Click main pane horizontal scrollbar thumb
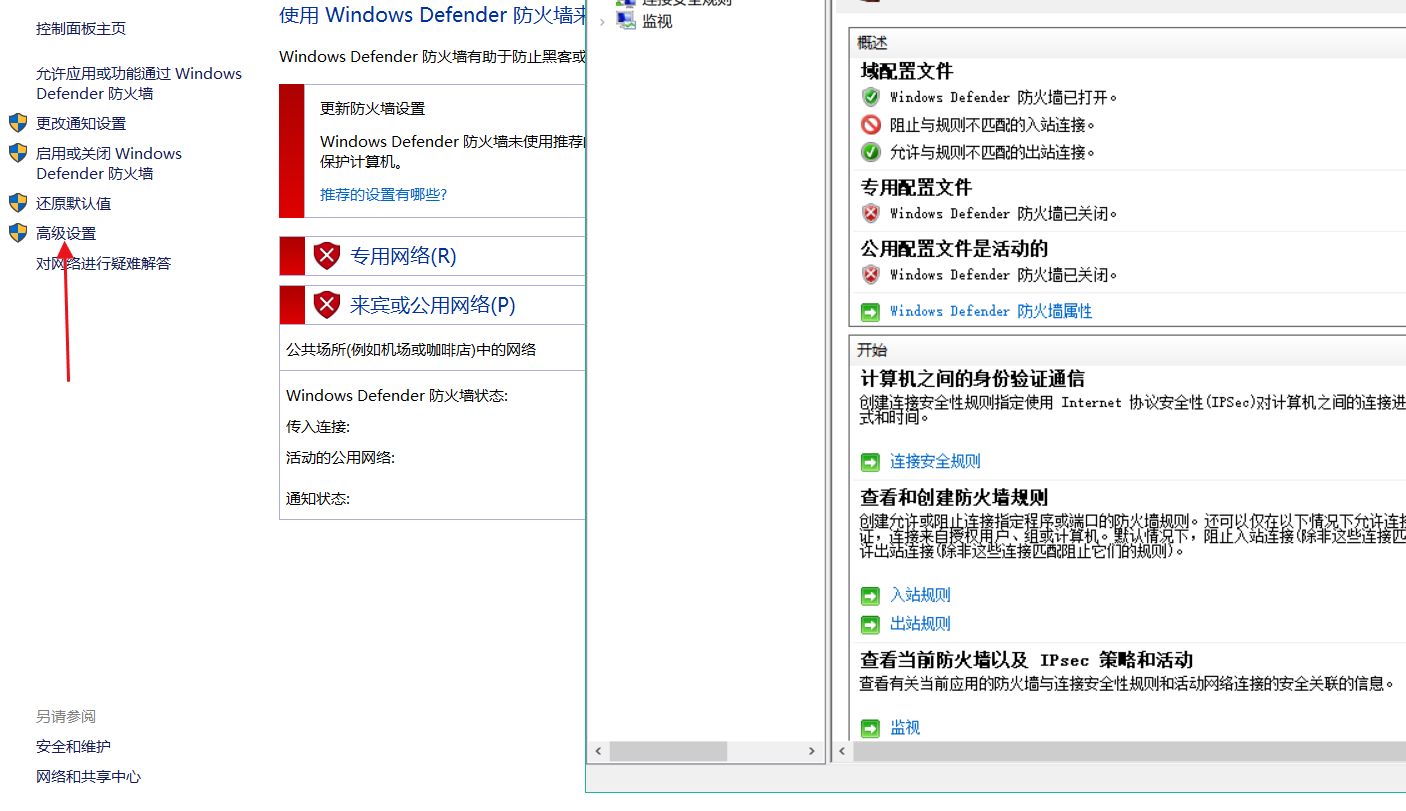Image resolution: width=1406 pixels, height=811 pixels. tap(1130, 750)
